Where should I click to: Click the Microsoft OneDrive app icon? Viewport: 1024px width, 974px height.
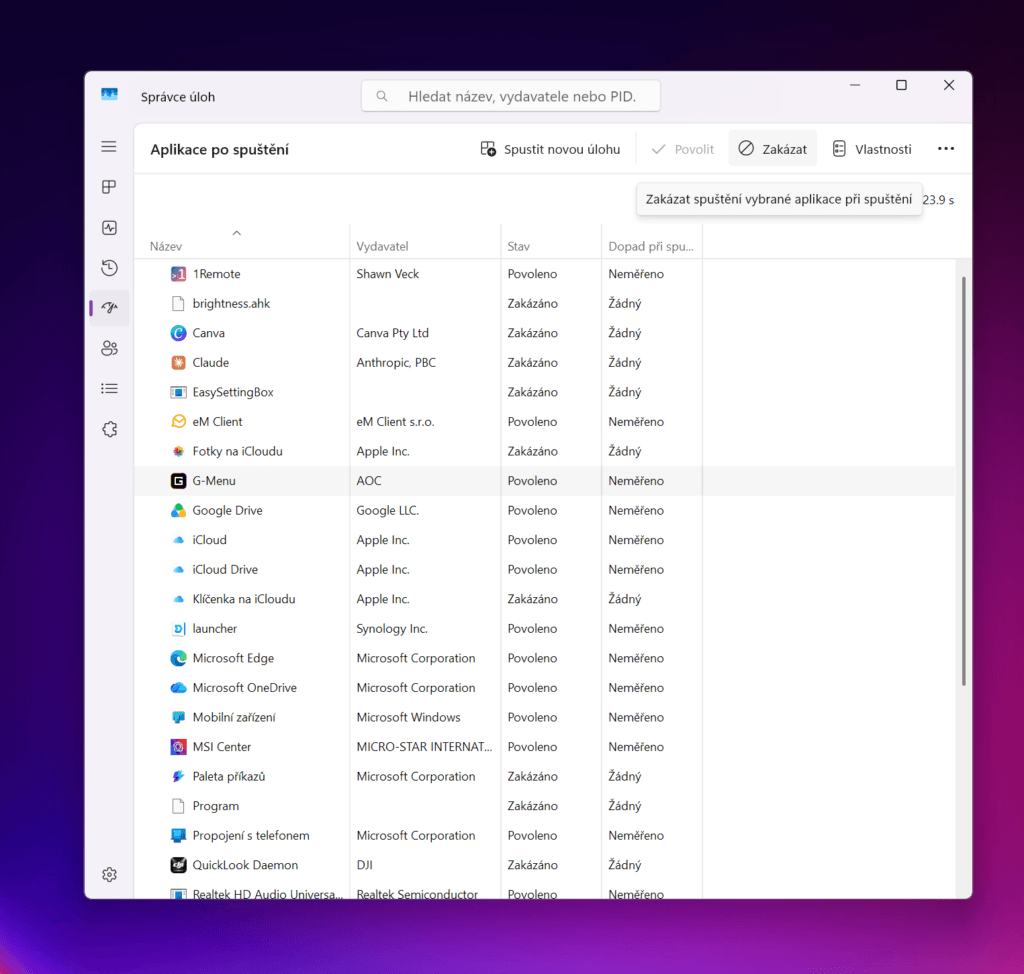click(178, 687)
